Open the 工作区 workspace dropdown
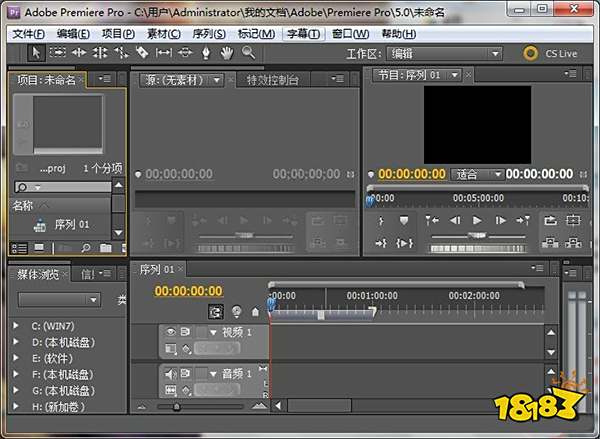The height and width of the screenshot is (439, 600). 444,54
